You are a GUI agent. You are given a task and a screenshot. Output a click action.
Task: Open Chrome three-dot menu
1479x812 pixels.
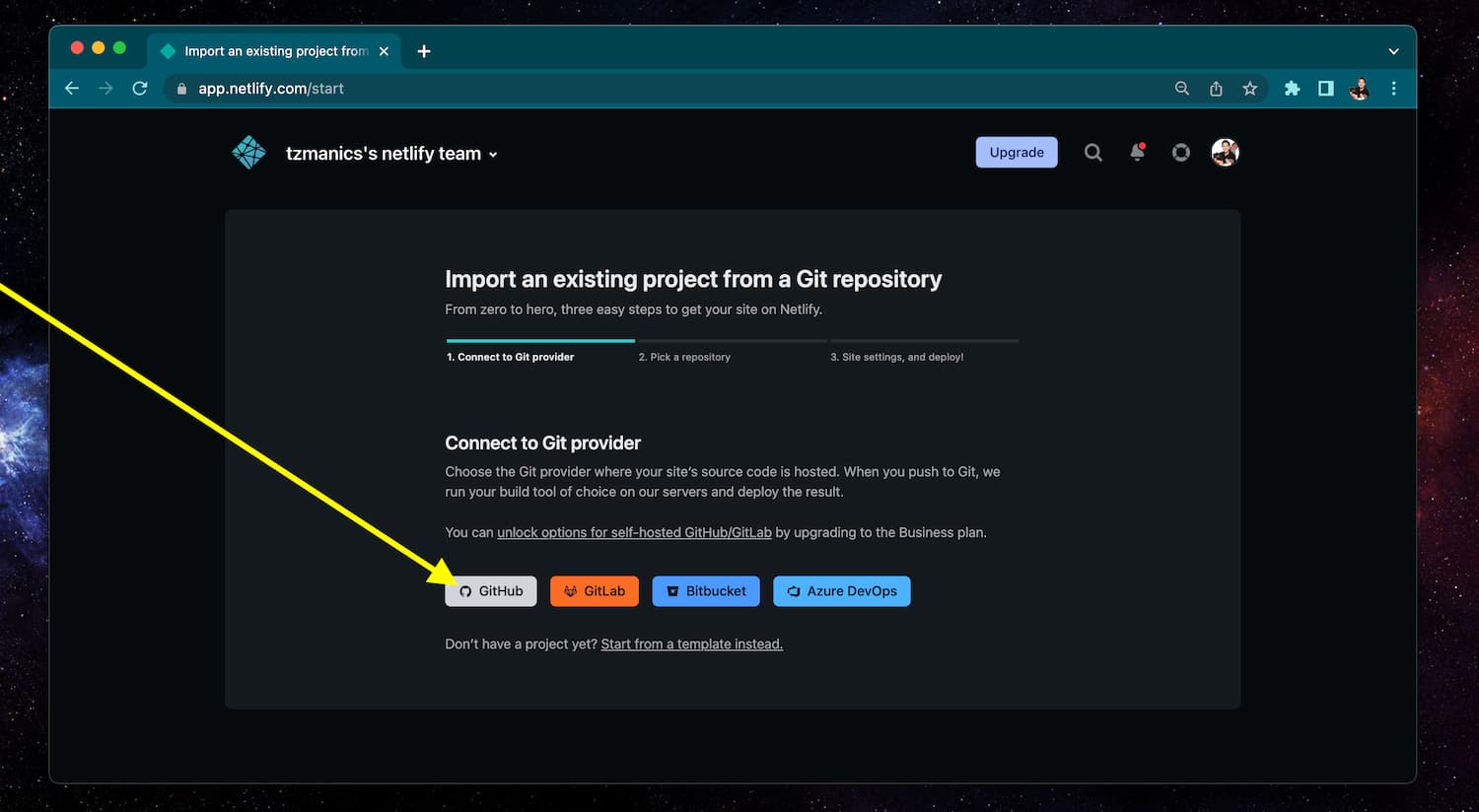[x=1393, y=89]
